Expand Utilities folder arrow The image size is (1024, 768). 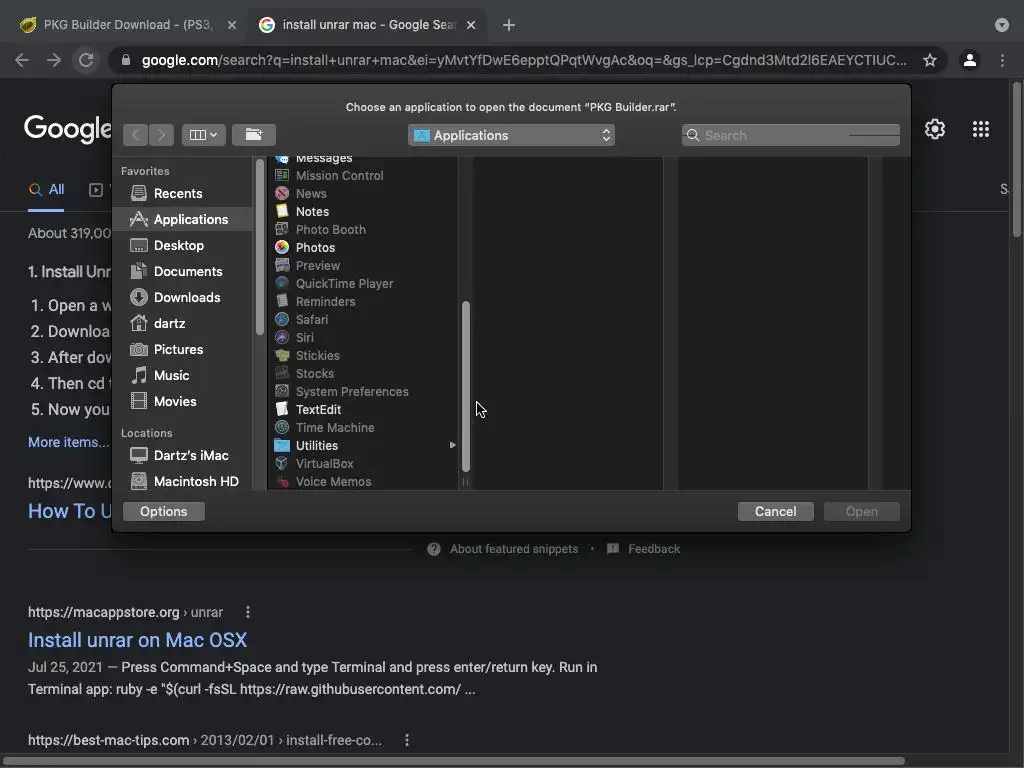(452, 445)
